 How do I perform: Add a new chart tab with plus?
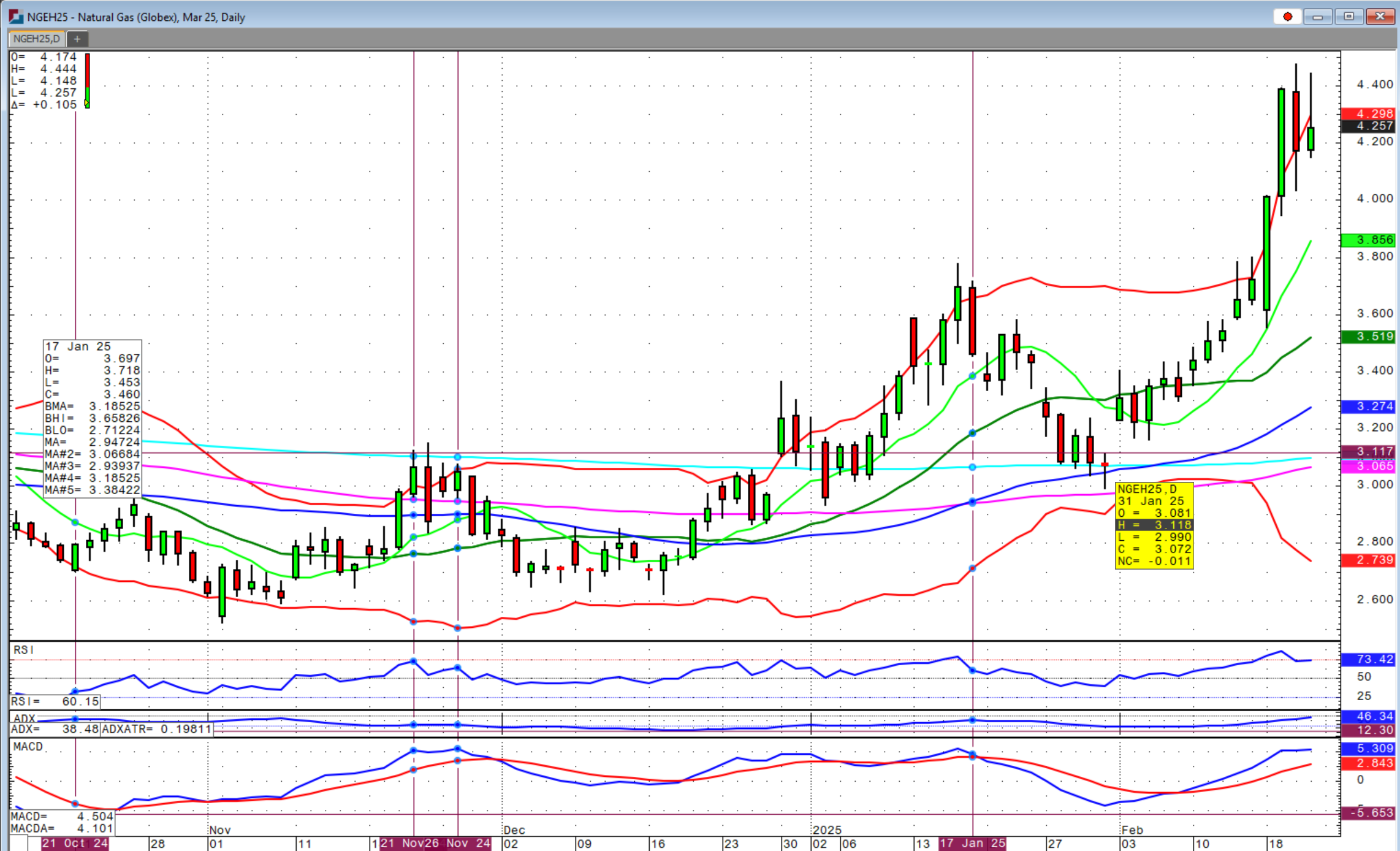tap(77, 39)
